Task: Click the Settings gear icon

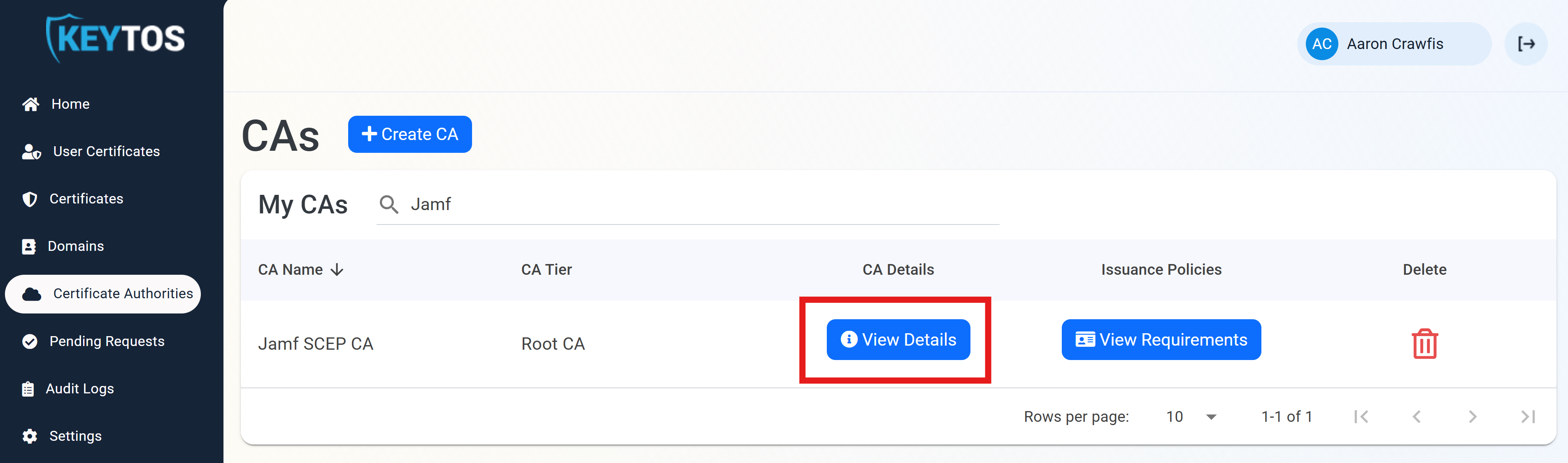Action: click(30, 435)
